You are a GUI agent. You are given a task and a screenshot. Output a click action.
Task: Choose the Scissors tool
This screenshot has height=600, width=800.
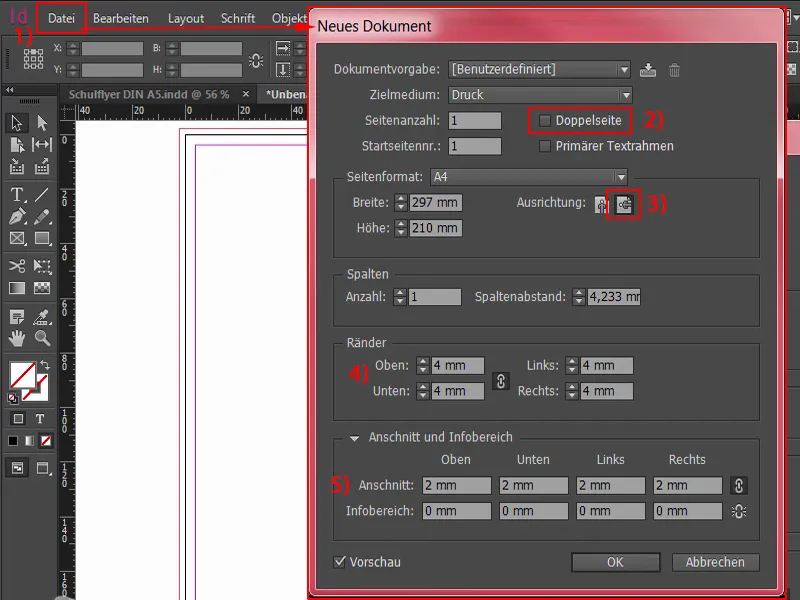click(x=17, y=266)
